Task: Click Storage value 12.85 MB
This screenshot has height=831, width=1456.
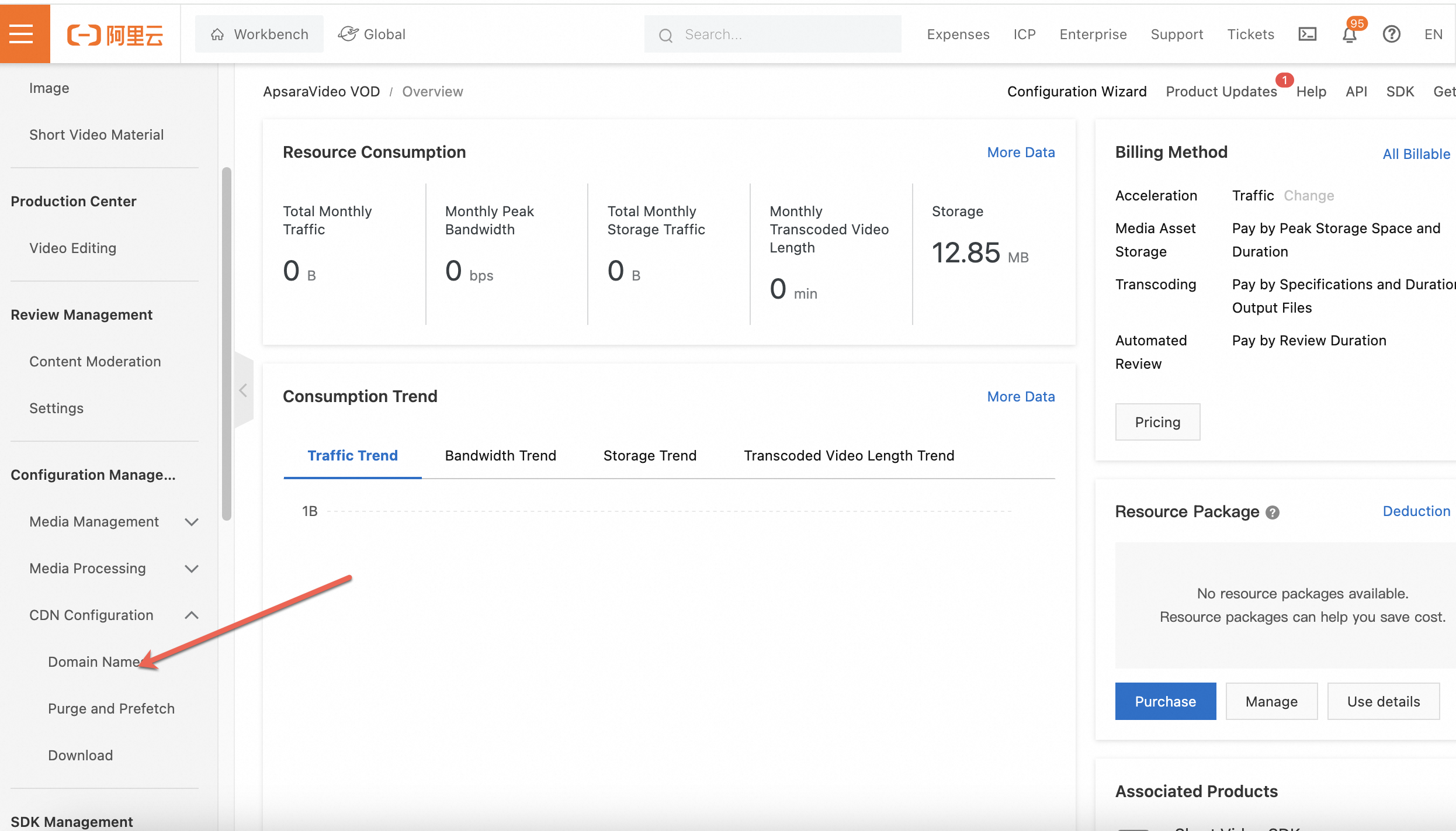Action: point(980,253)
